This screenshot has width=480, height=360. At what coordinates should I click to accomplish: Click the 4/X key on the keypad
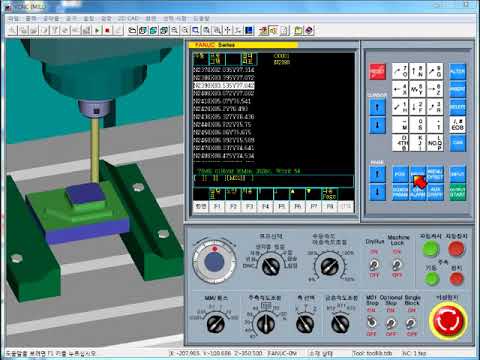[400, 89]
